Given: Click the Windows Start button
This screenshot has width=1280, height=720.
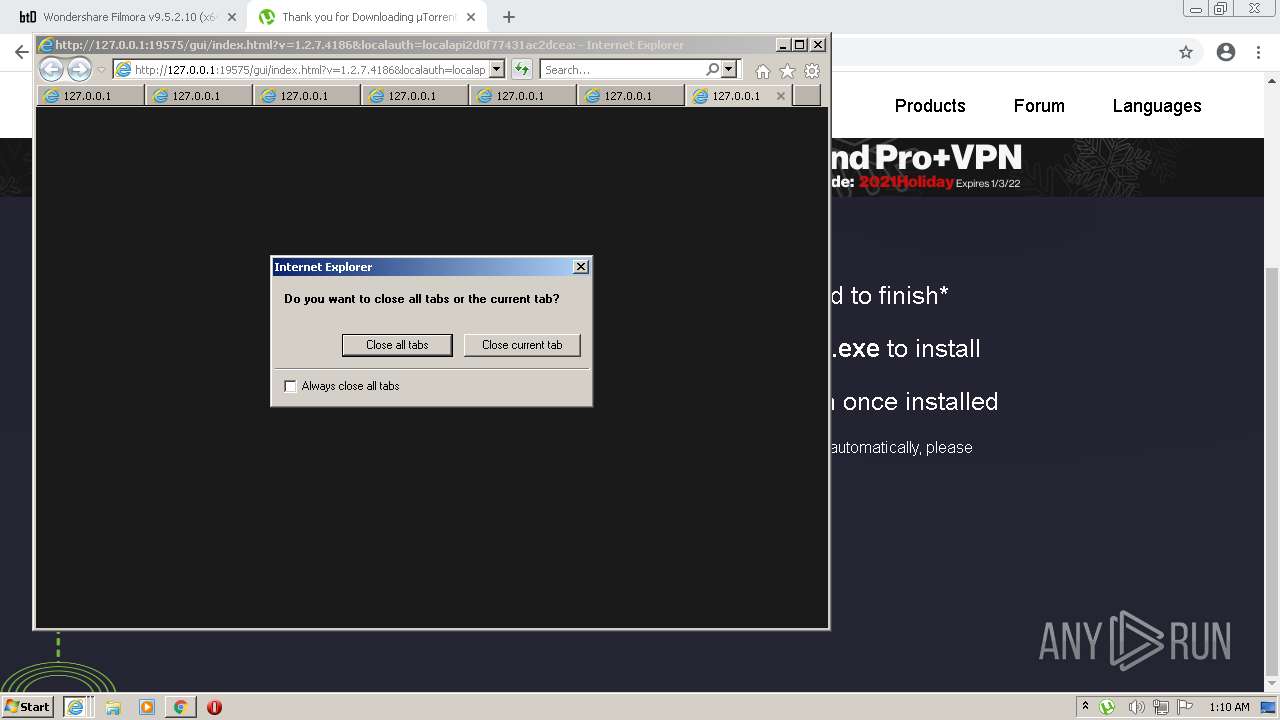Looking at the screenshot, I should (x=28, y=706).
